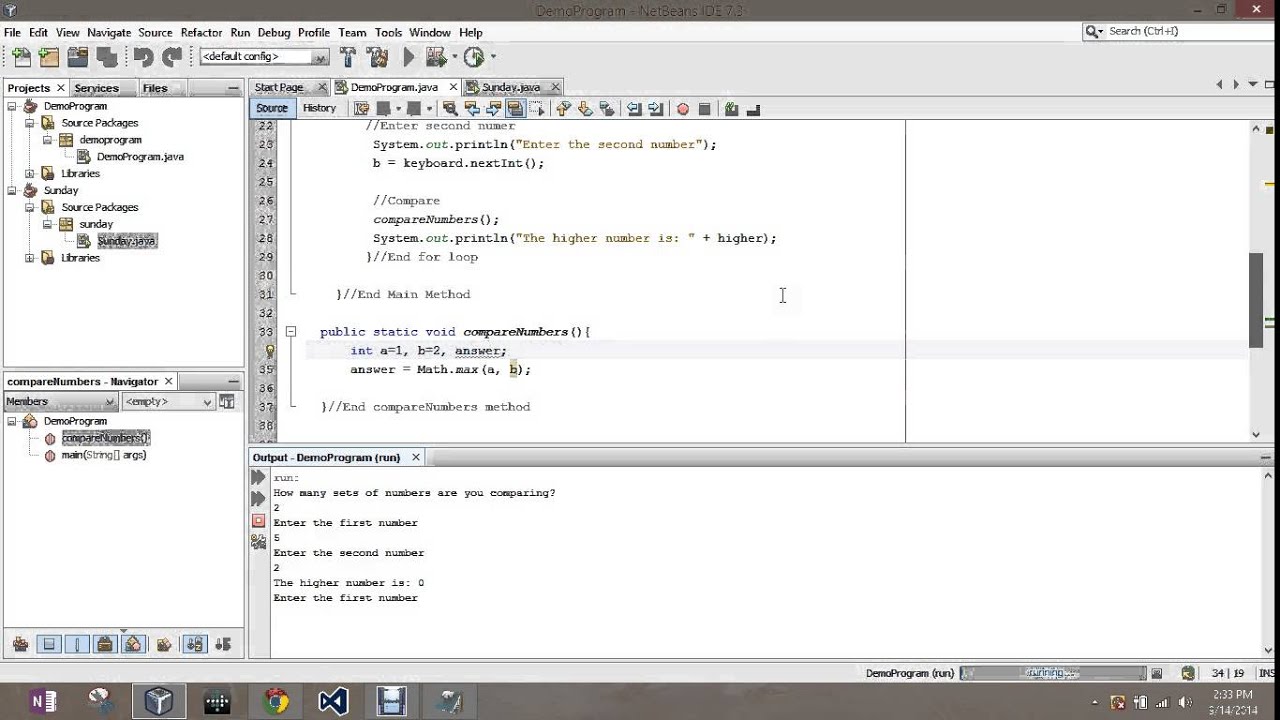Collapse compareNumbers method code fold

coord(290,332)
